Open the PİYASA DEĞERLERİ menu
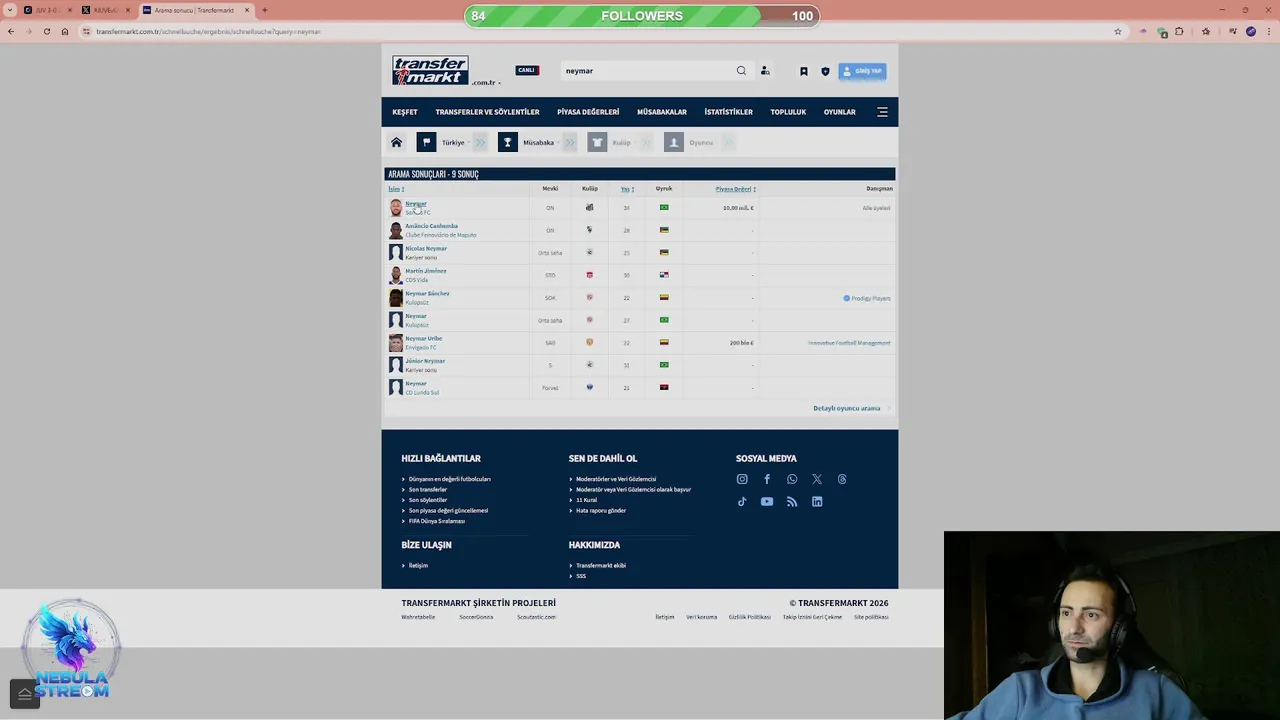 pyautogui.click(x=588, y=112)
